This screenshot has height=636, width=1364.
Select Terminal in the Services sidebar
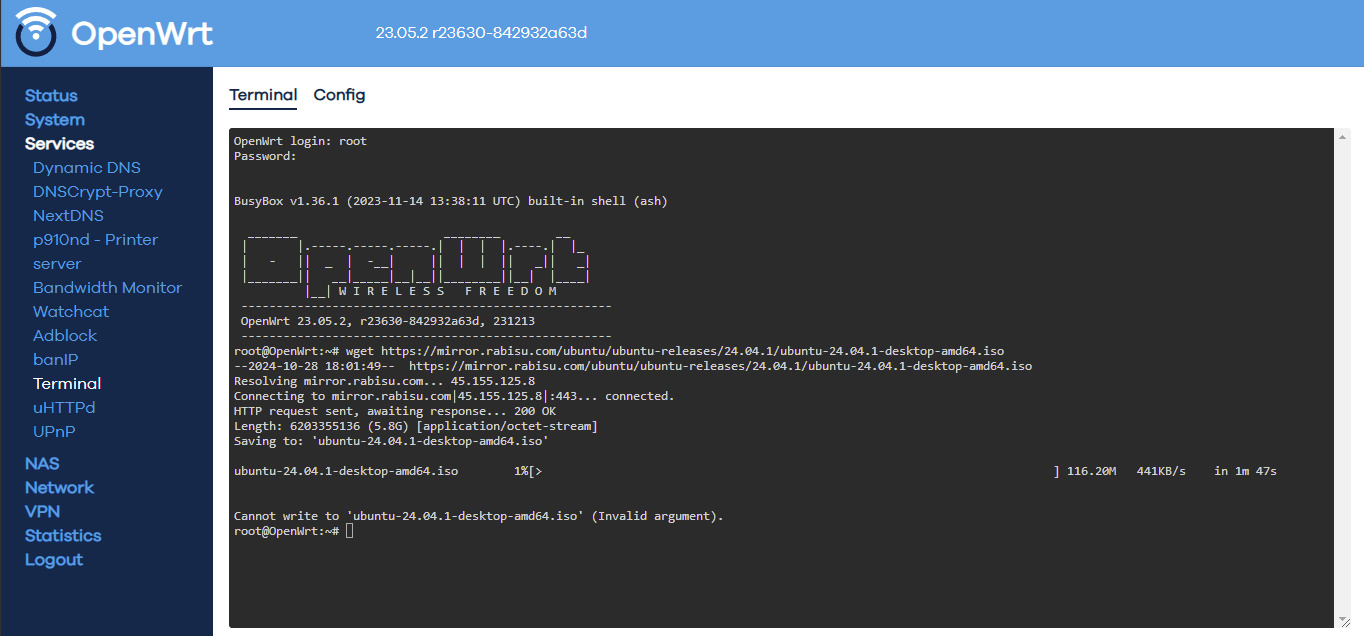[x=67, y=384]
